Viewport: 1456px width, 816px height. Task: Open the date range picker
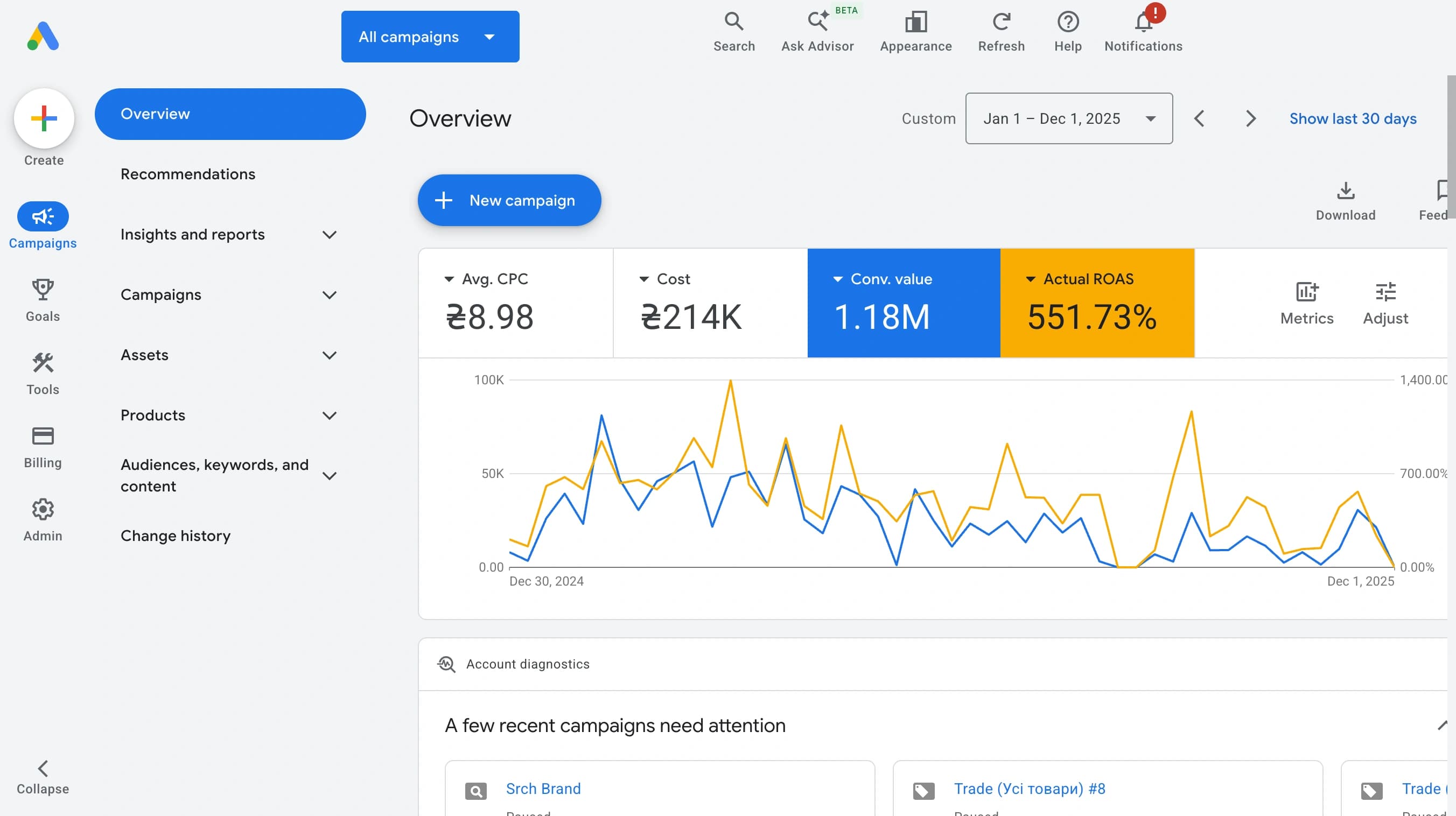(x=1069, y=118)
